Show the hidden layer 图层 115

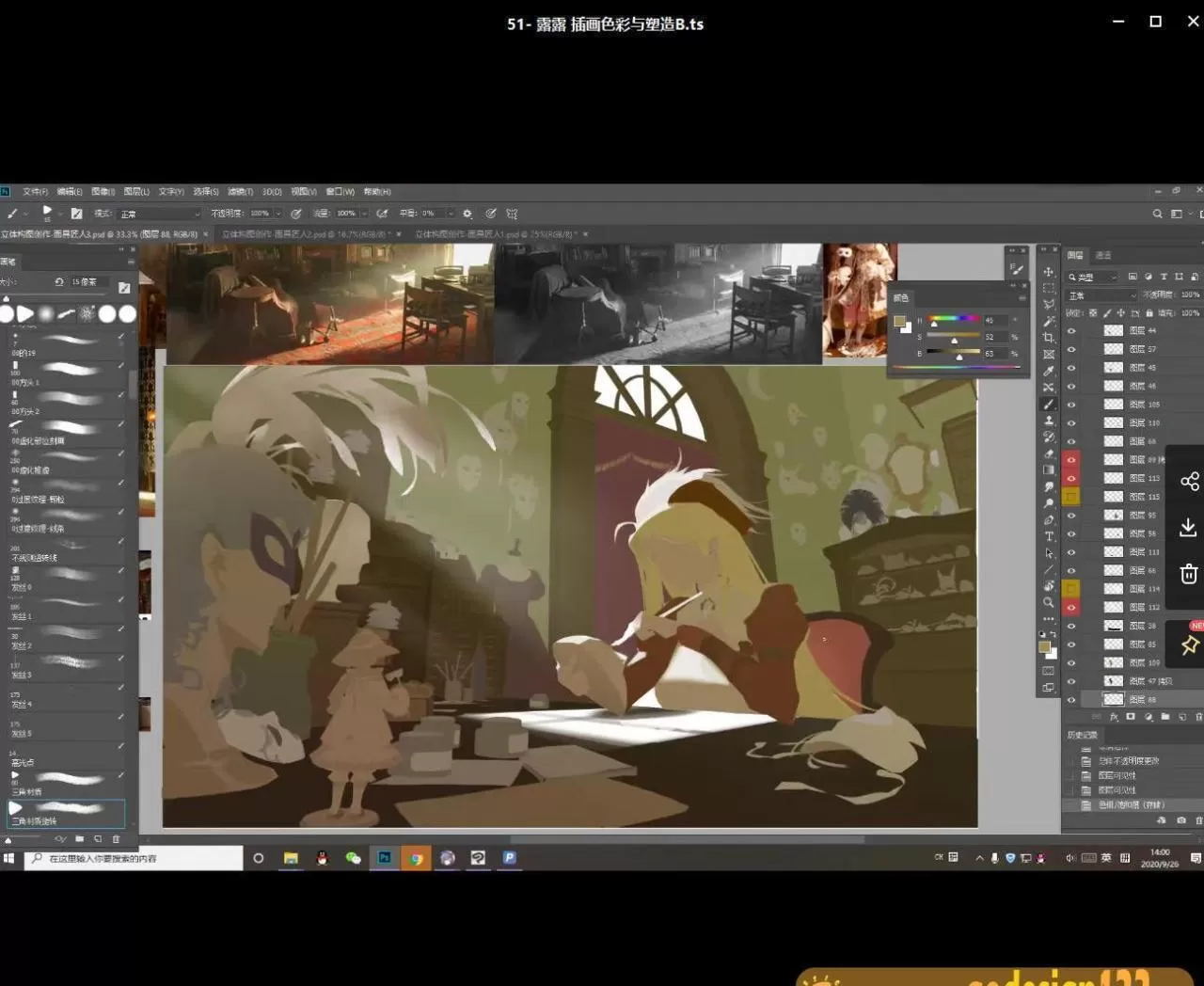point(1071,497)
